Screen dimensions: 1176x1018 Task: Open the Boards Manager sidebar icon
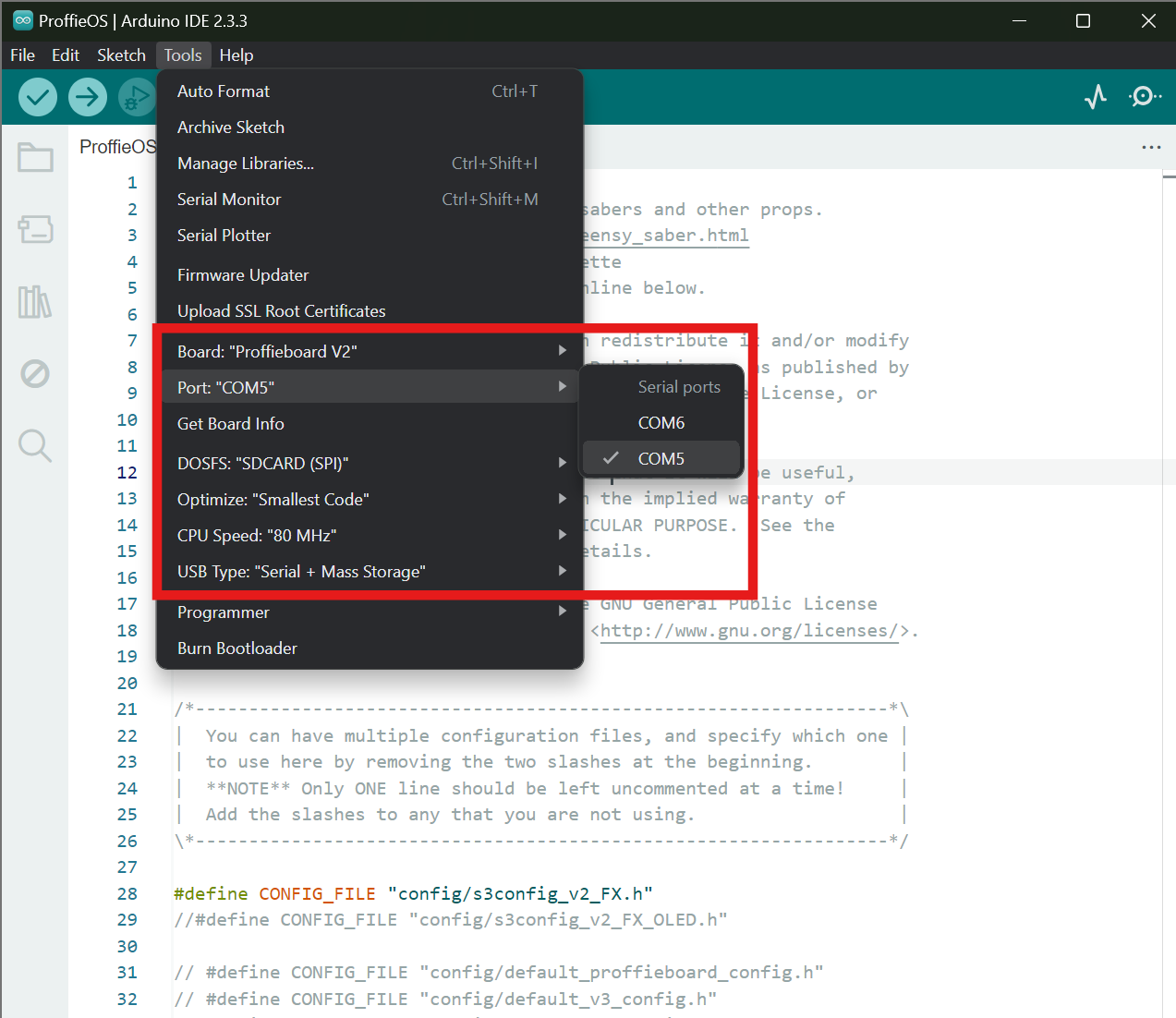coord(35,229)
